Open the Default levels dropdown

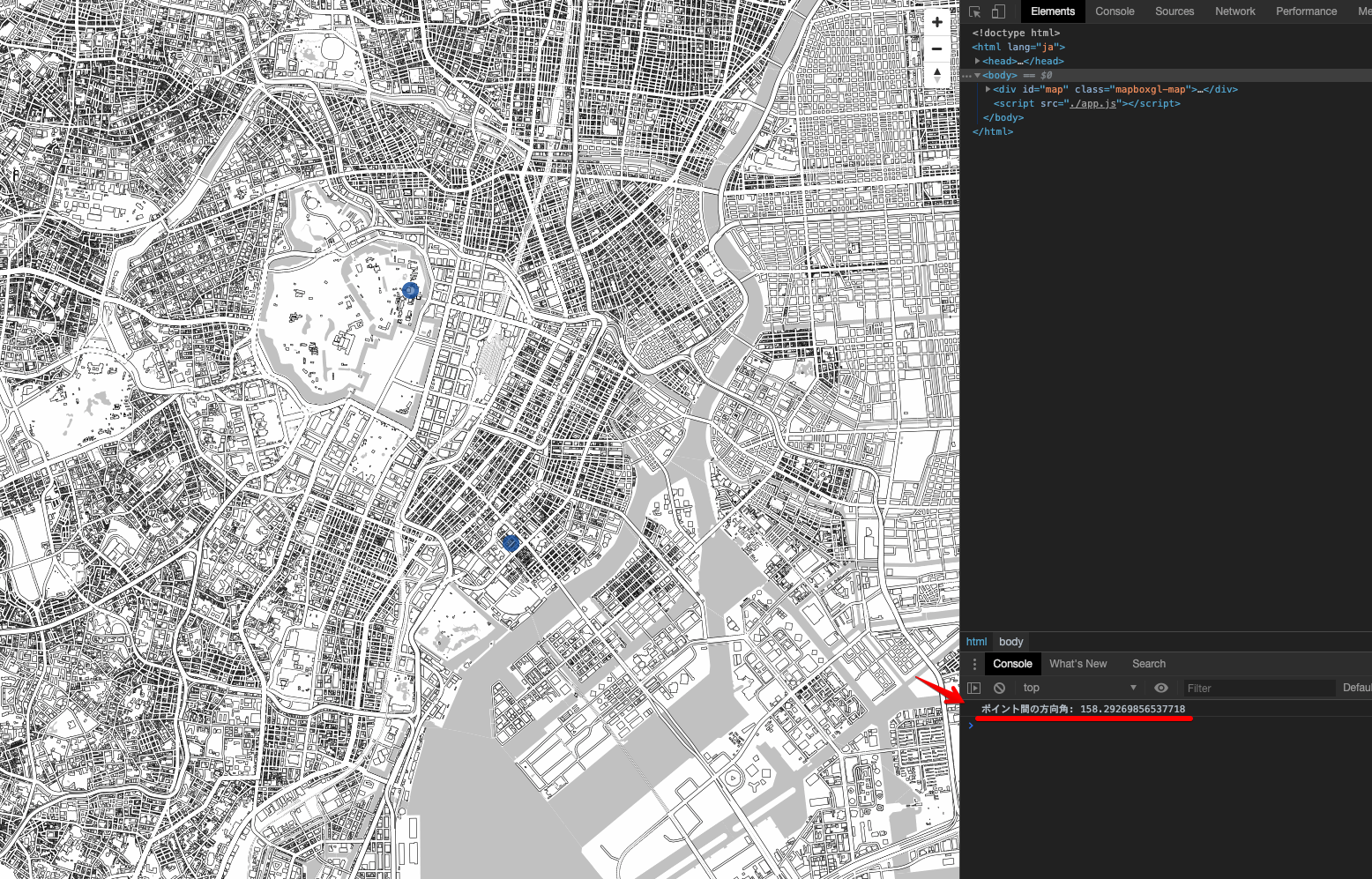1357,688
